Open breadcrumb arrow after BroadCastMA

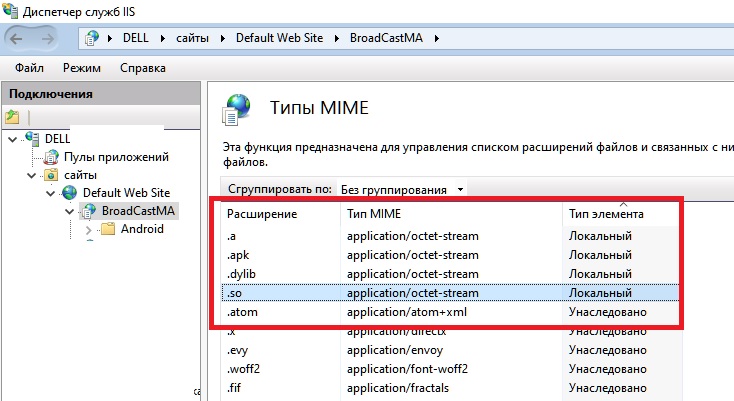coord(436,38)
